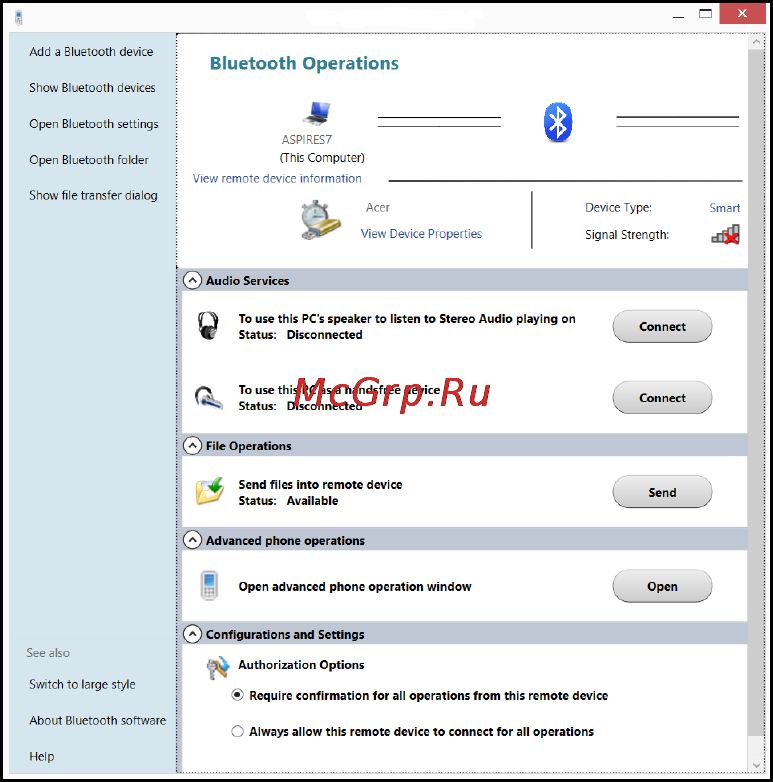Collapse the Audio Services section
Viewport: 773px width, 782px height.
pos(193,280)
